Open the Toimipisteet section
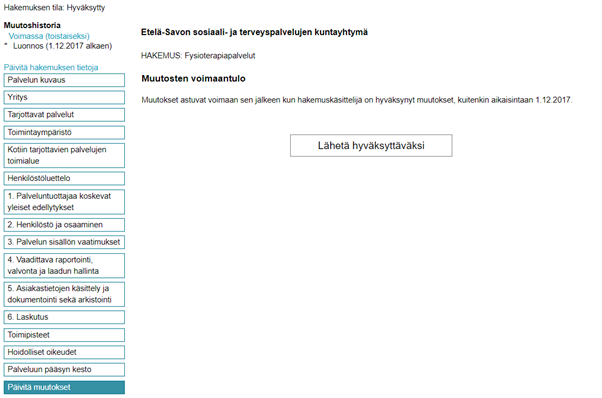The width and height of the screenshot is (602, 398). click(64, 335)
